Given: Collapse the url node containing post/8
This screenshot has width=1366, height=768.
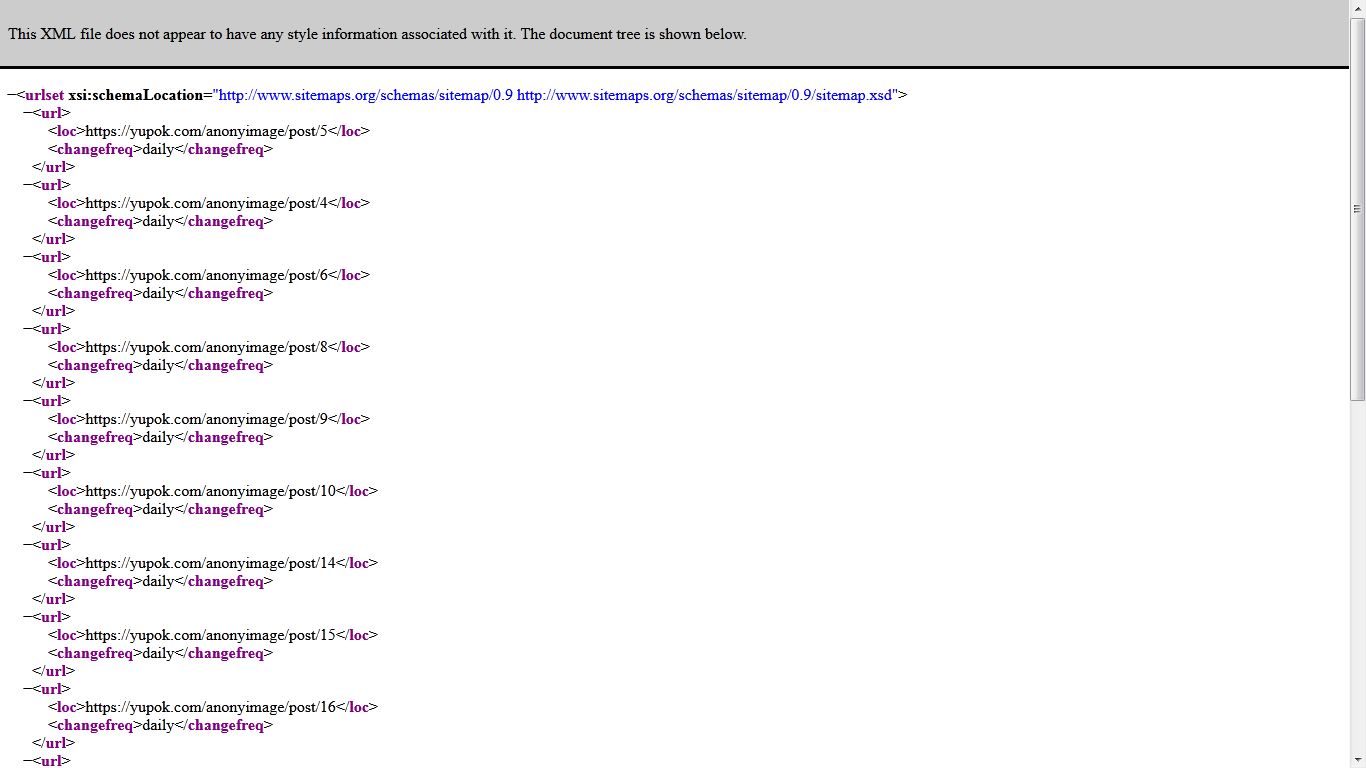Looking at the screenshot, I should point(28,329).
